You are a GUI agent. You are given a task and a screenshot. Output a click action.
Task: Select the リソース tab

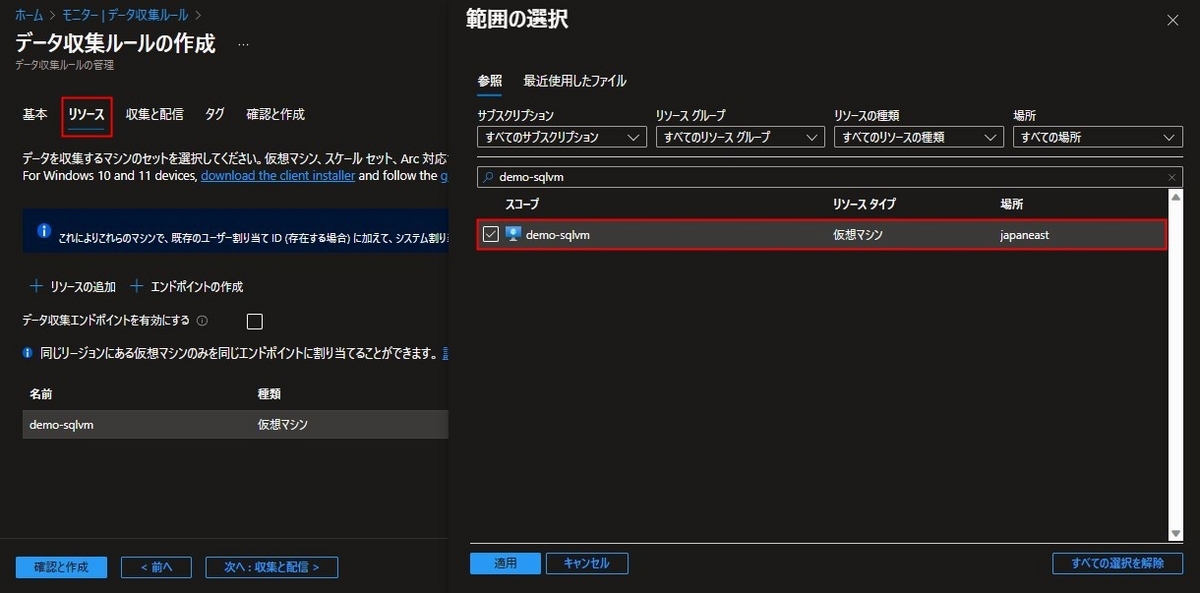pos(86,115)
